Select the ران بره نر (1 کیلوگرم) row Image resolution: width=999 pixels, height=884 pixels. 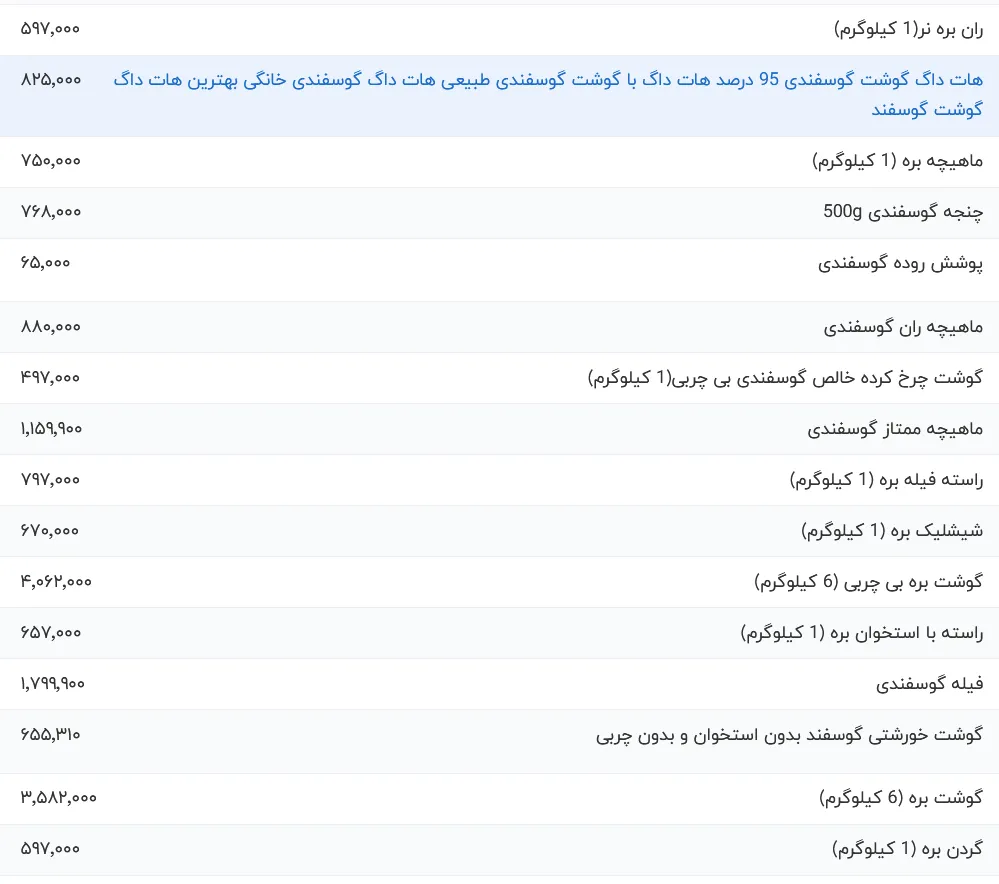pyautogui.click(x=500, y=29)
